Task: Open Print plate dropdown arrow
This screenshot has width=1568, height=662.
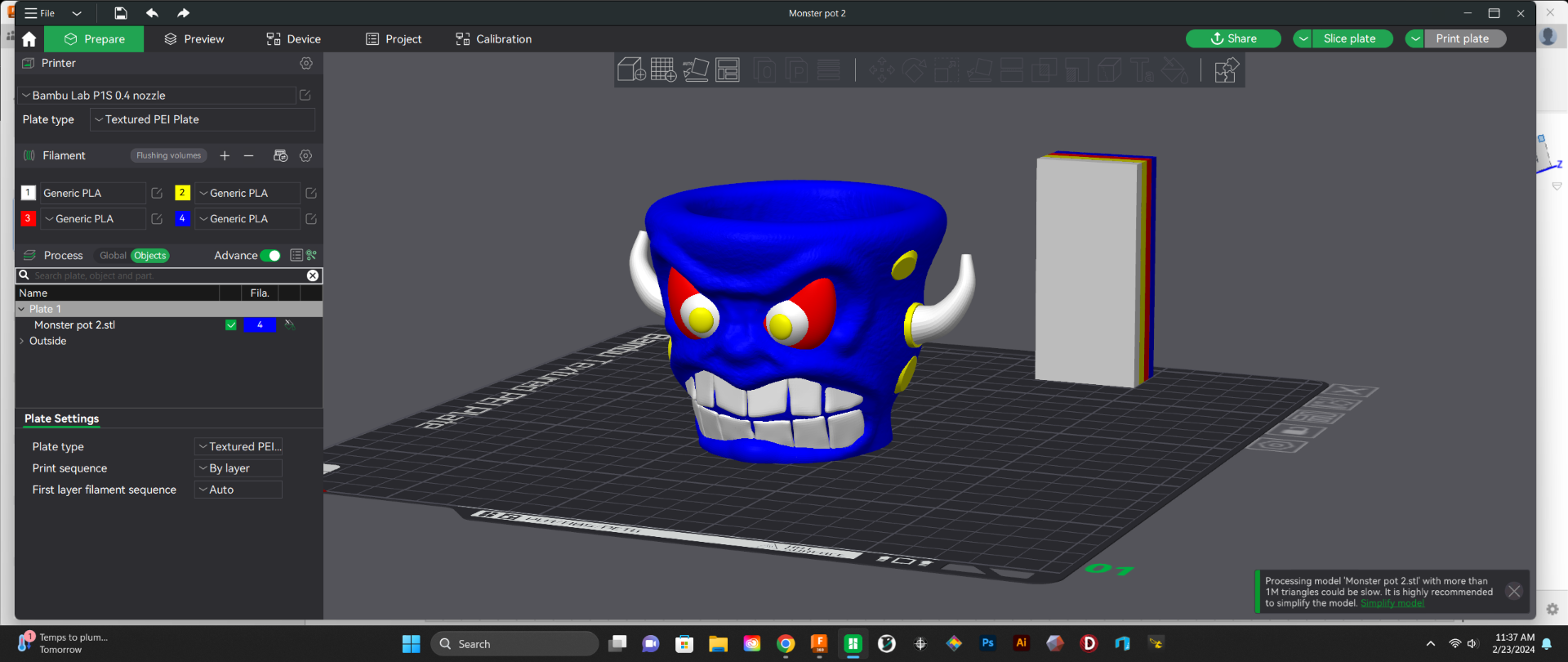Action: click(1414, 38)
